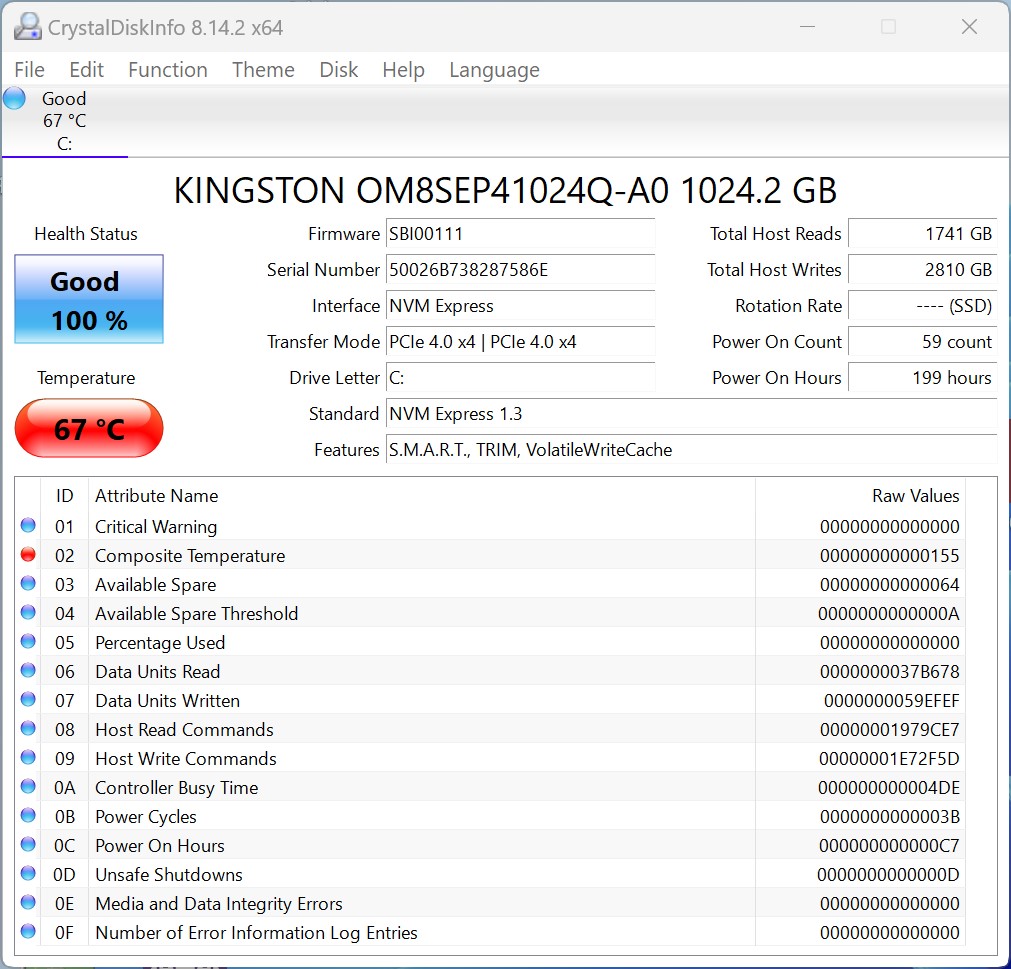Open the Theme menu
This screenshot has width=1011, height=969.
point(263,70)
